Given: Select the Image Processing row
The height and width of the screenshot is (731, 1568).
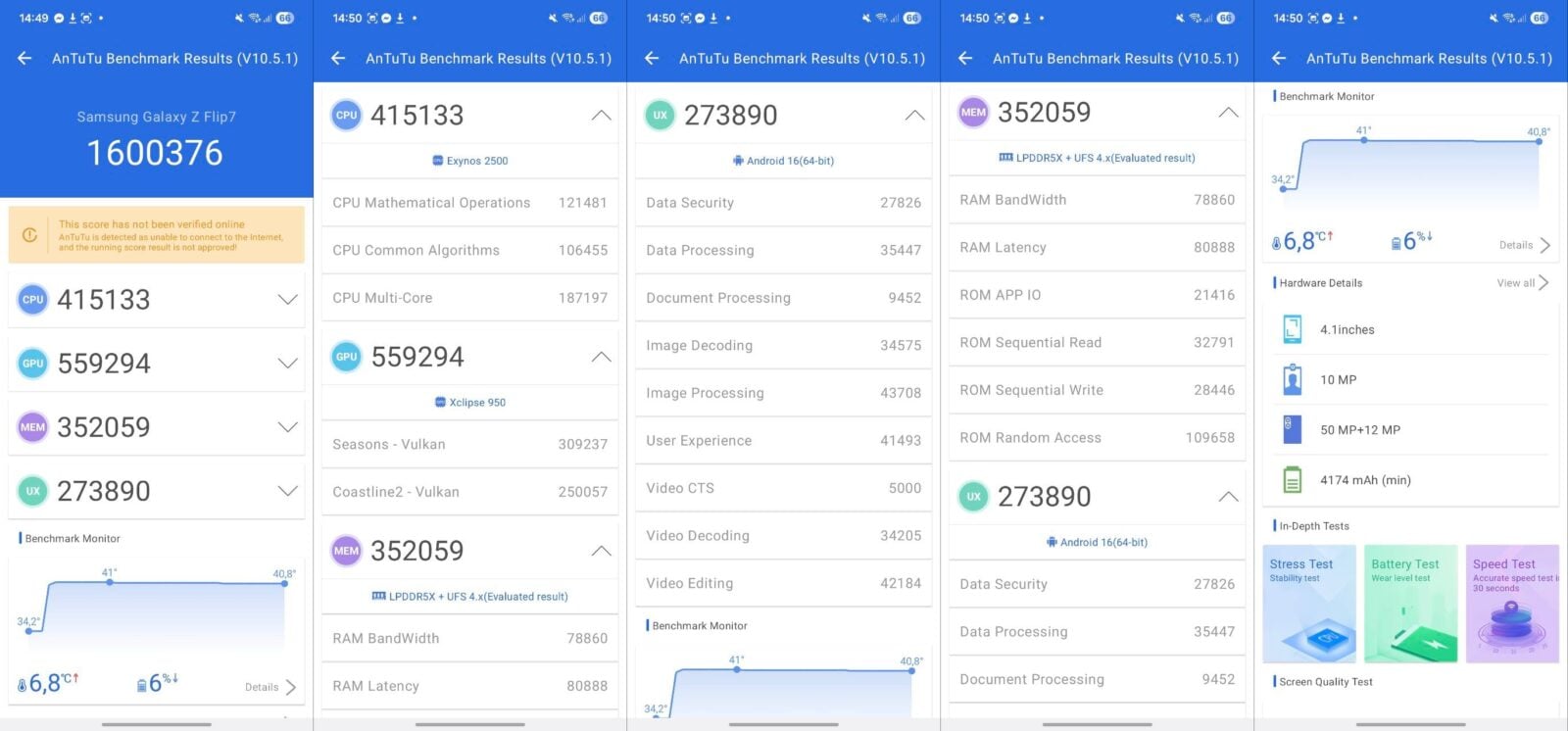Looking at the screenshot, I should (x=784, y=393).
